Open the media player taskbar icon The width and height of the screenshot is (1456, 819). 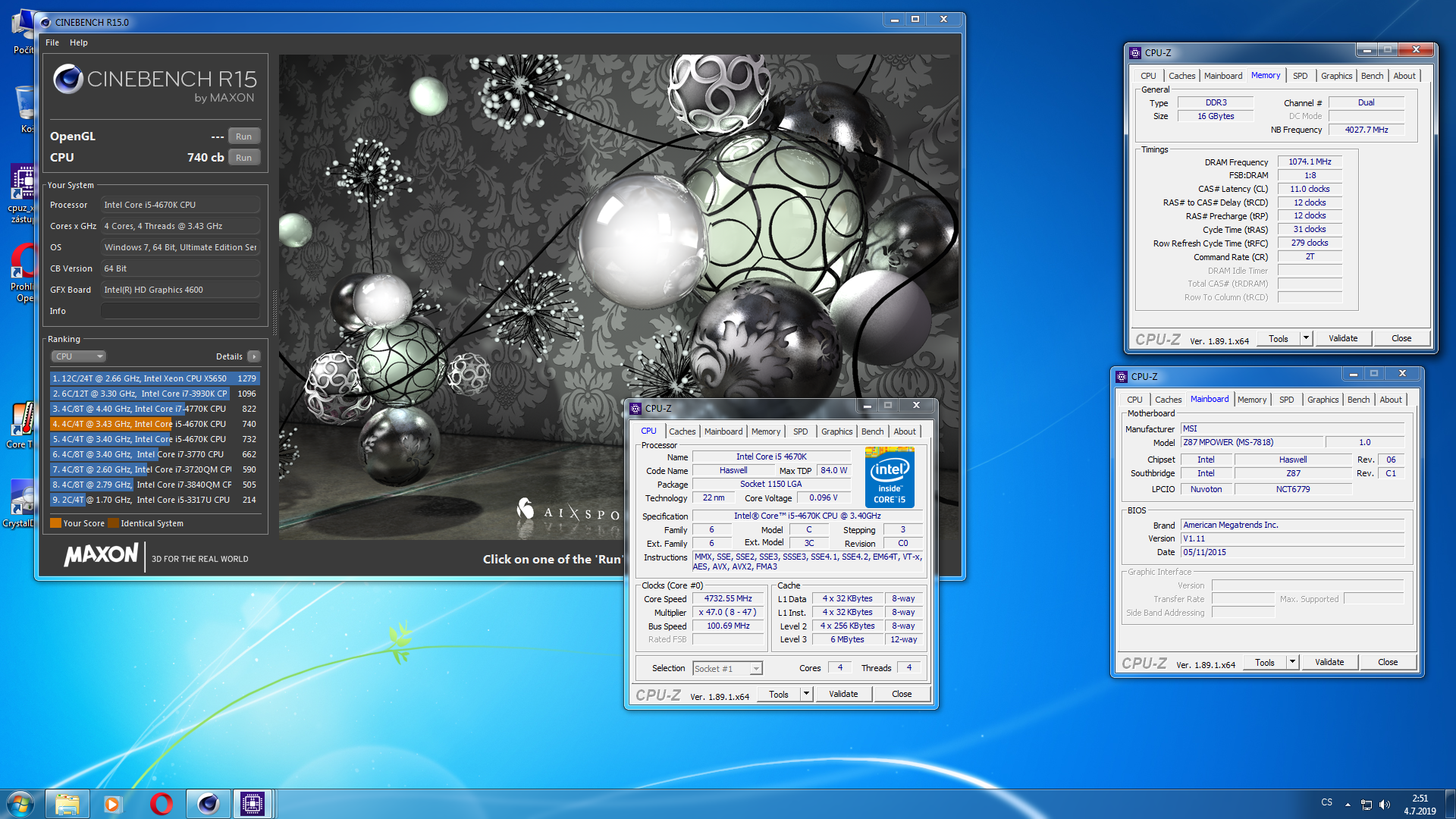pyautogui.click(x=112, y=804)
